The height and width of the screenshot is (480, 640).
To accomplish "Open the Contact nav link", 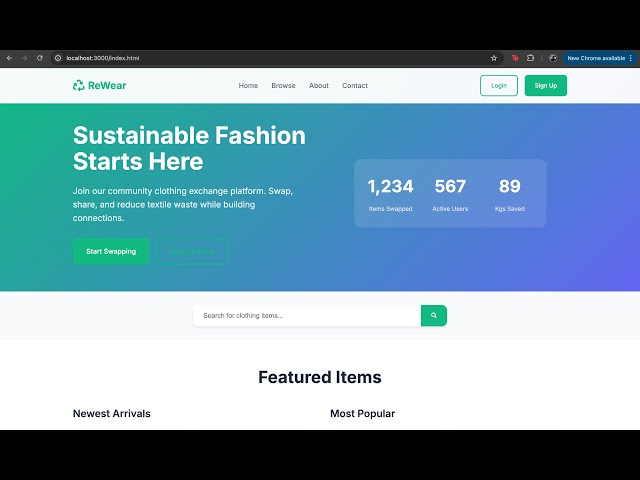I will click(355, 86).
